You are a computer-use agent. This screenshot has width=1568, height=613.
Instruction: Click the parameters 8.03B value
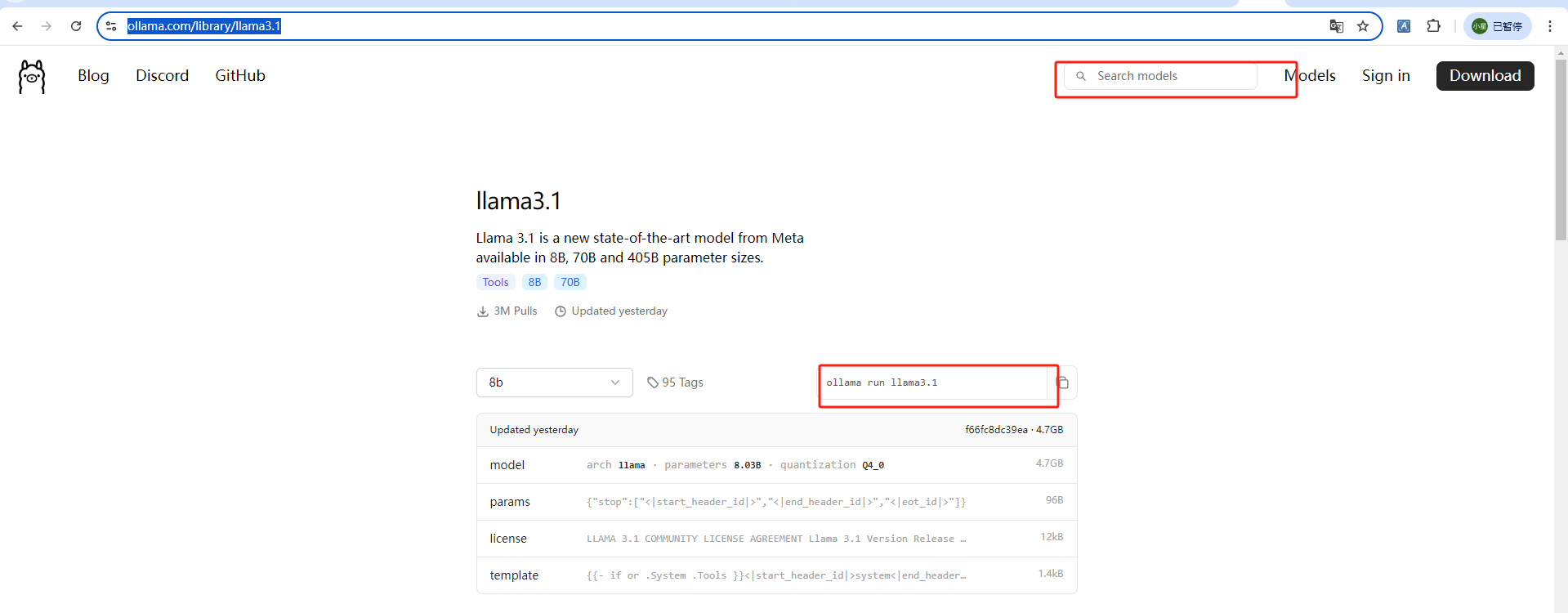click(747, 465)
